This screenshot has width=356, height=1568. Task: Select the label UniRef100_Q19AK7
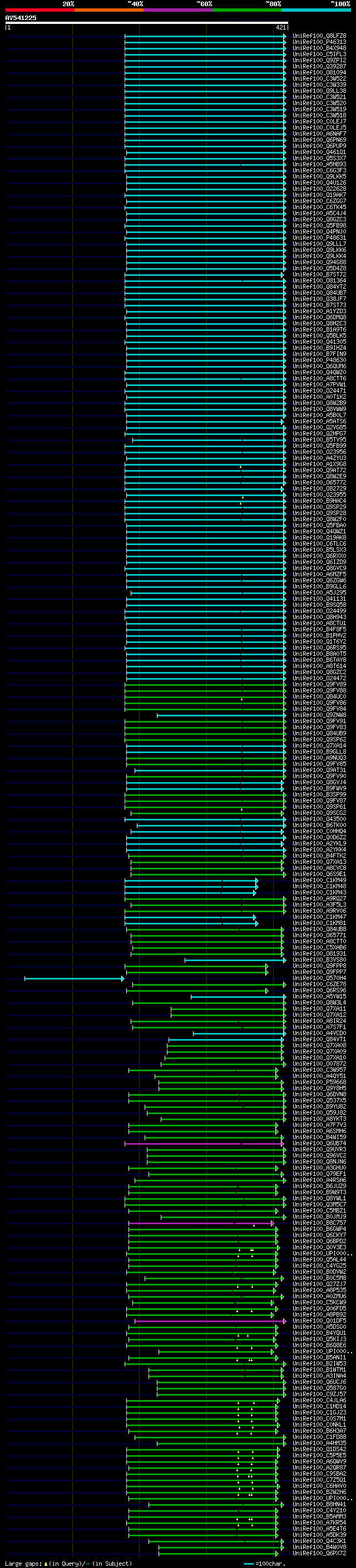(x=319, y=195)
